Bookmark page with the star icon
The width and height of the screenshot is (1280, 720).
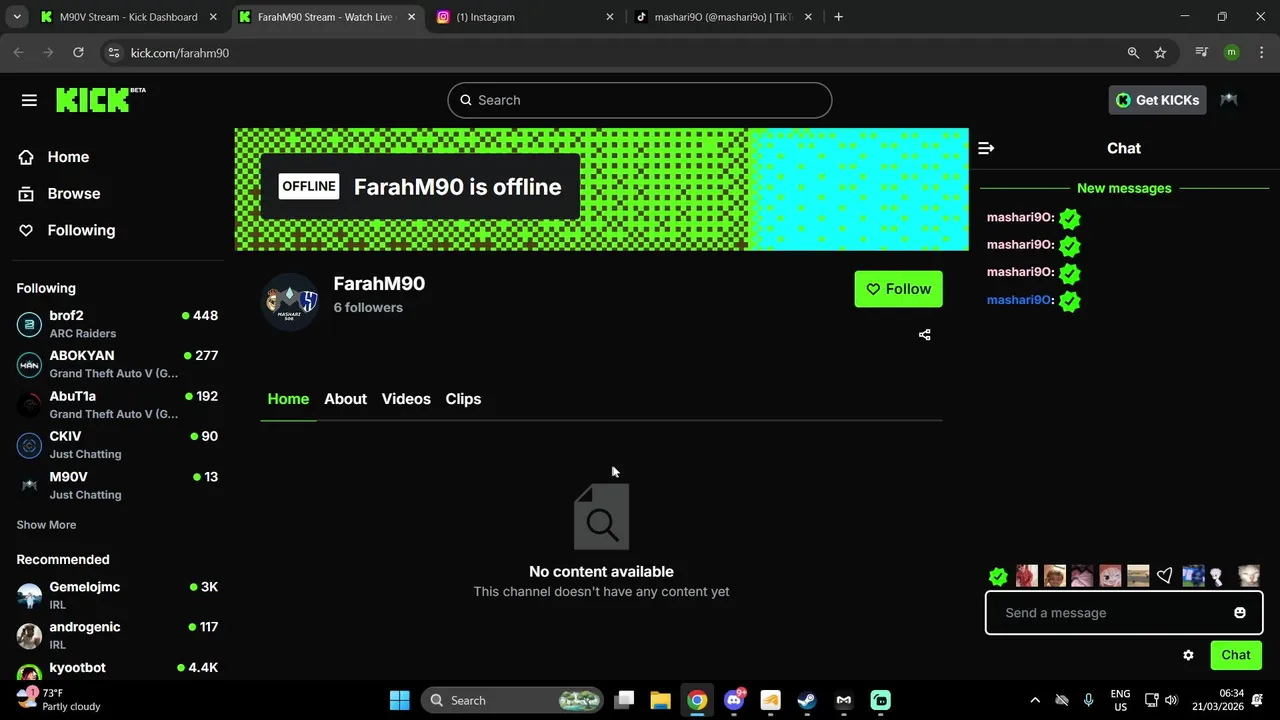1160,53
